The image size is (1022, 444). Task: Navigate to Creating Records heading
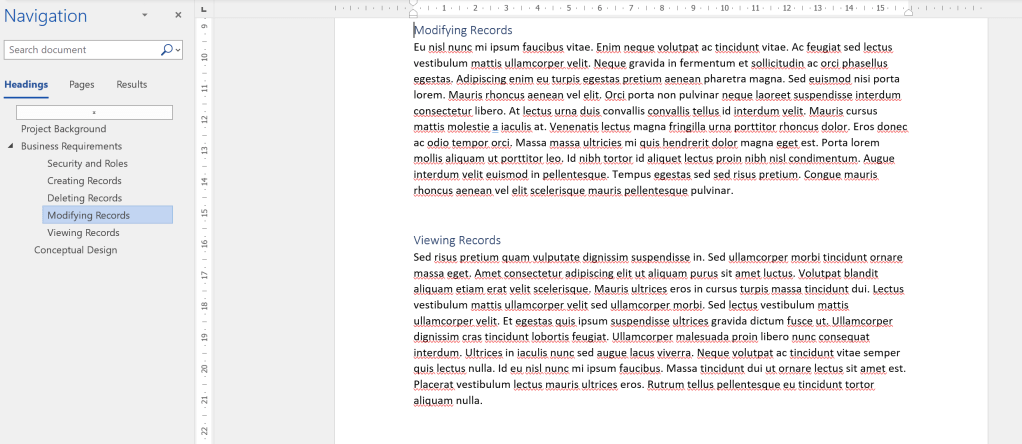(84, 181)
